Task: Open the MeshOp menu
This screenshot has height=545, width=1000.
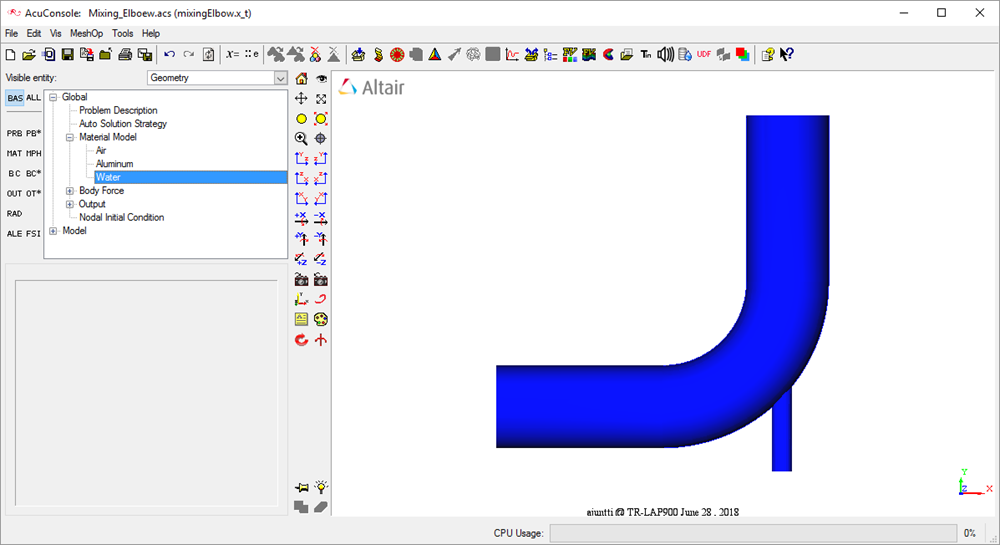Action: (x=86, y=33)
